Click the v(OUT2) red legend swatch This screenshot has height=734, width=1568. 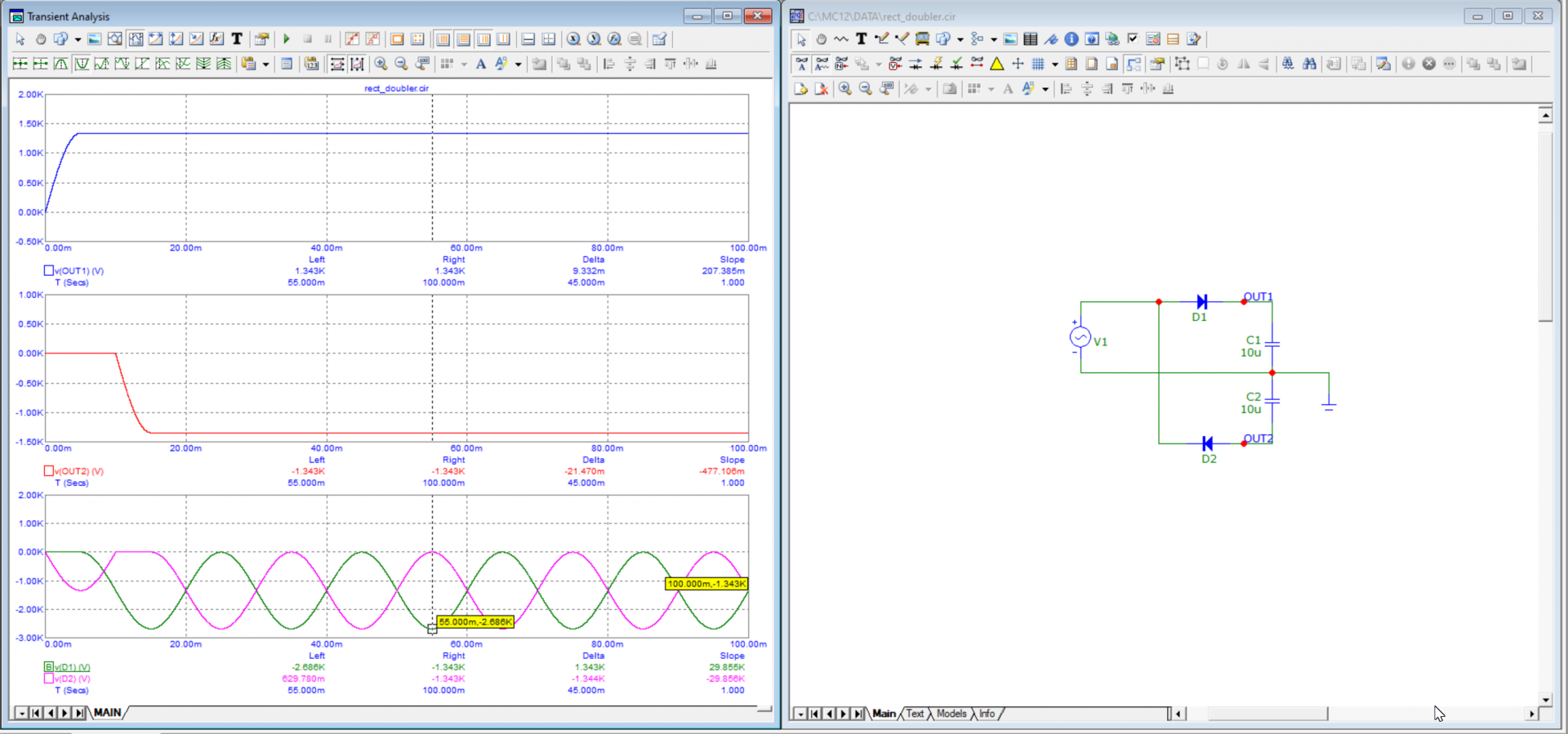[x=48, y=471]
